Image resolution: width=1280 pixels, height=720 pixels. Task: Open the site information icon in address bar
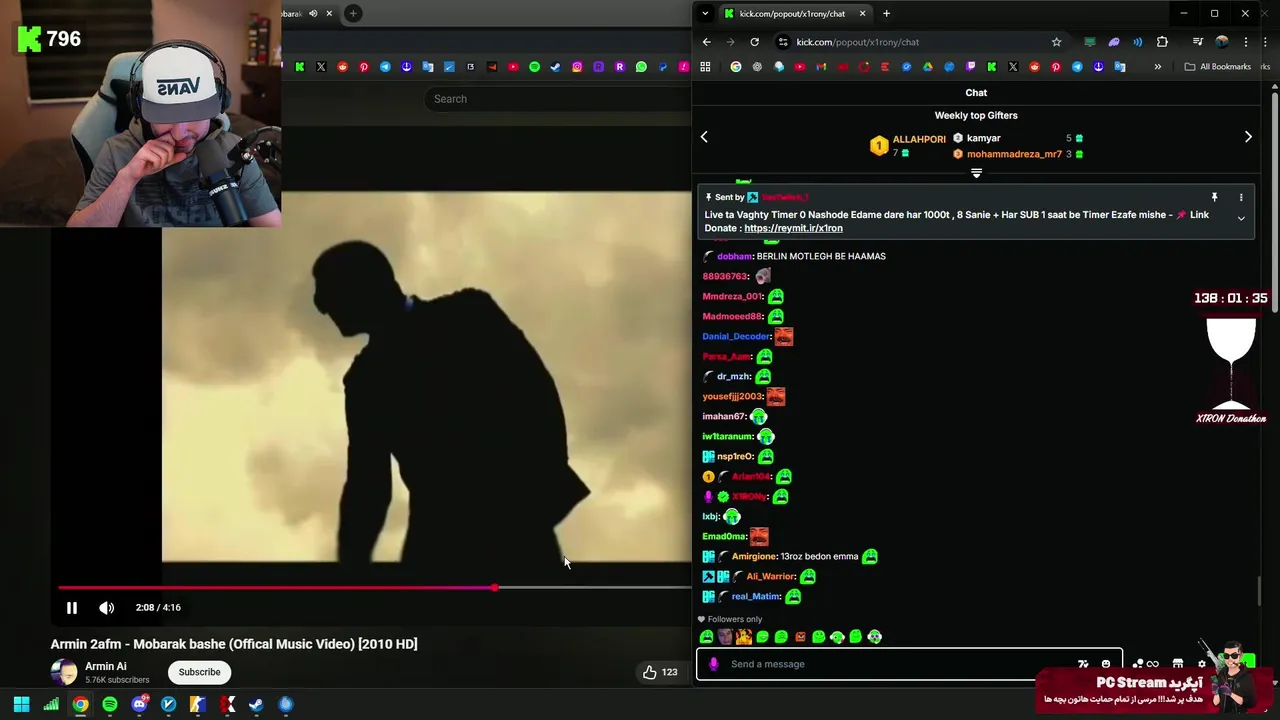tap(783, 42)
